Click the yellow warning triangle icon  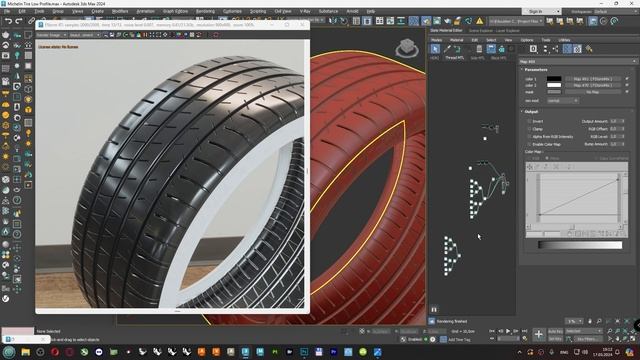point(480,21)
